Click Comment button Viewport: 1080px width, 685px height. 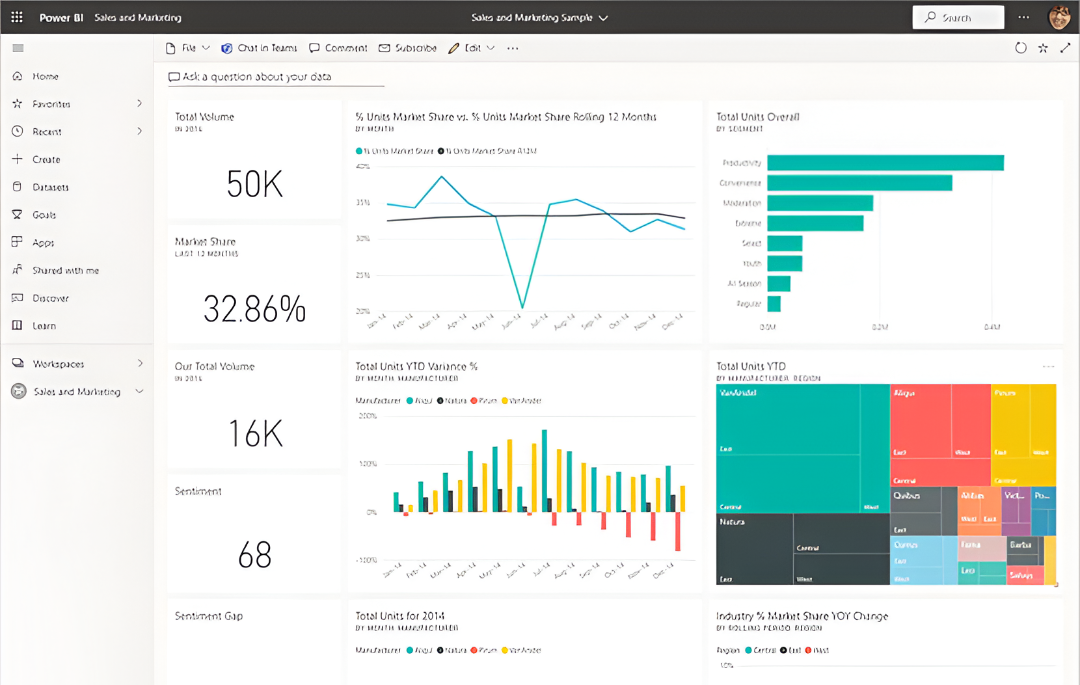pos(338,48)
